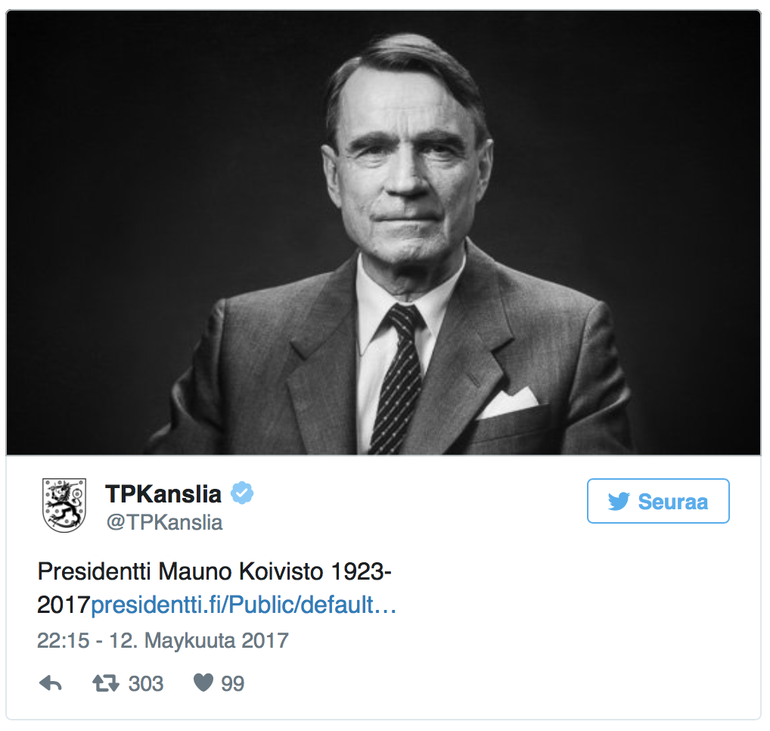
Task: Click the pocket square in the portrait
Action: click(x=508, y=402)
